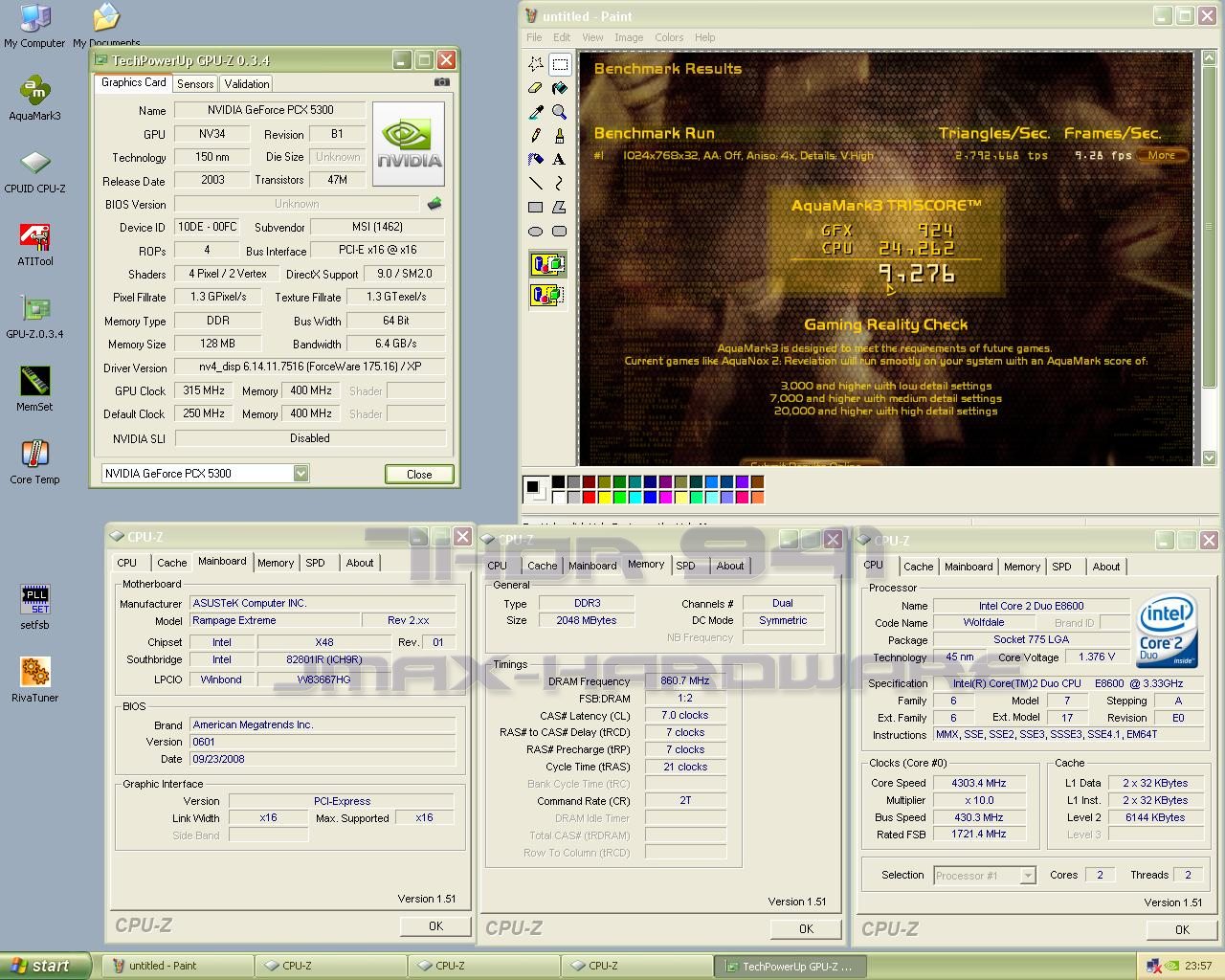Viewport: 1225px width, 980px height.
Task: Open the AquaMark3 desktop icon
Action: click(34, 99)
